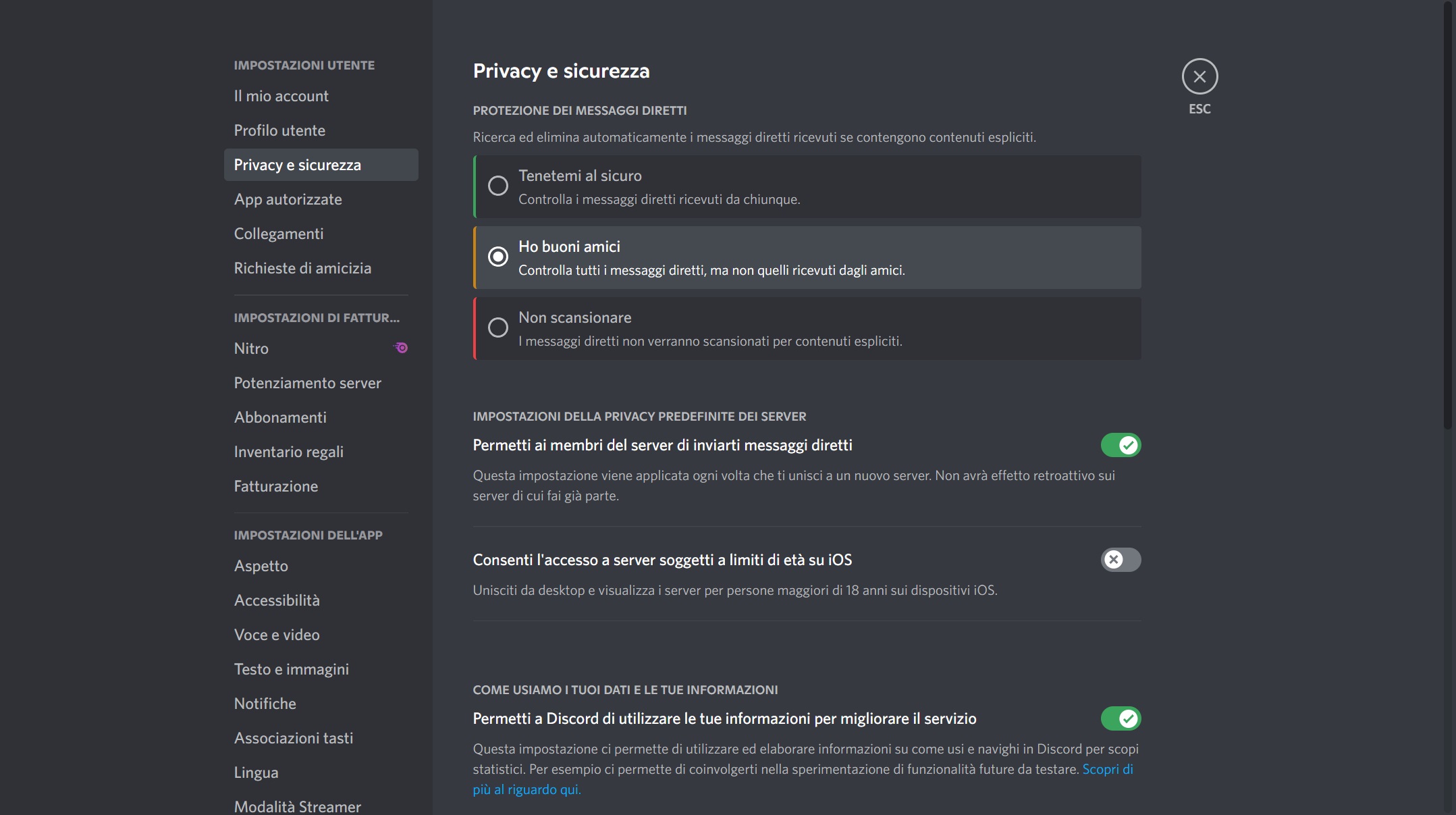Image resolution: width=1456 pixels, height=815 pixels.
Task: Open 'Richieste di amicizia' settings
Action: point(302,267)
